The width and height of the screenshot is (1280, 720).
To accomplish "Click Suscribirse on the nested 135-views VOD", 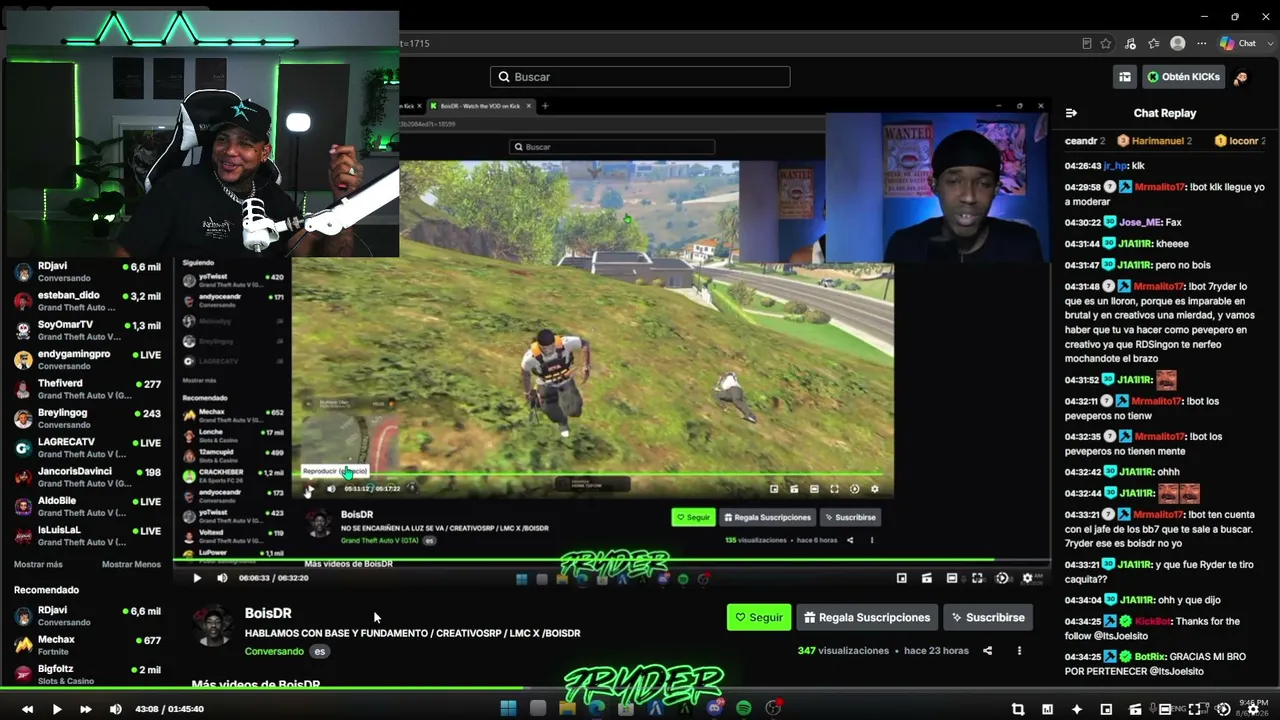I will coord(850,517).
